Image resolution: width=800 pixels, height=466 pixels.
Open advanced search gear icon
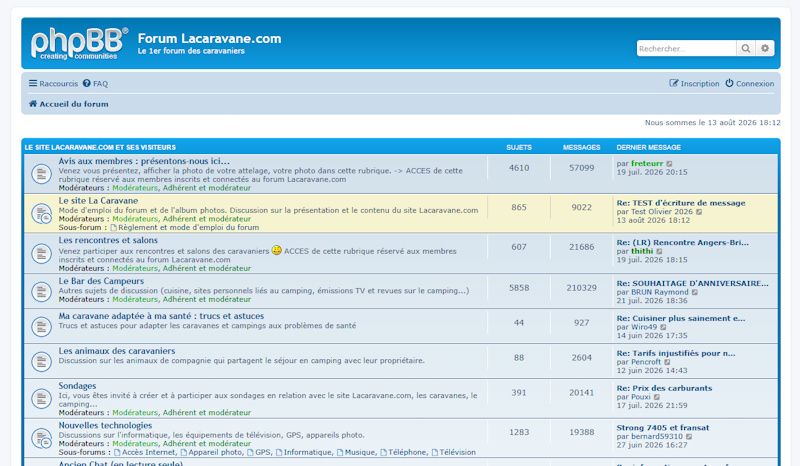click(x=765, y=48)
